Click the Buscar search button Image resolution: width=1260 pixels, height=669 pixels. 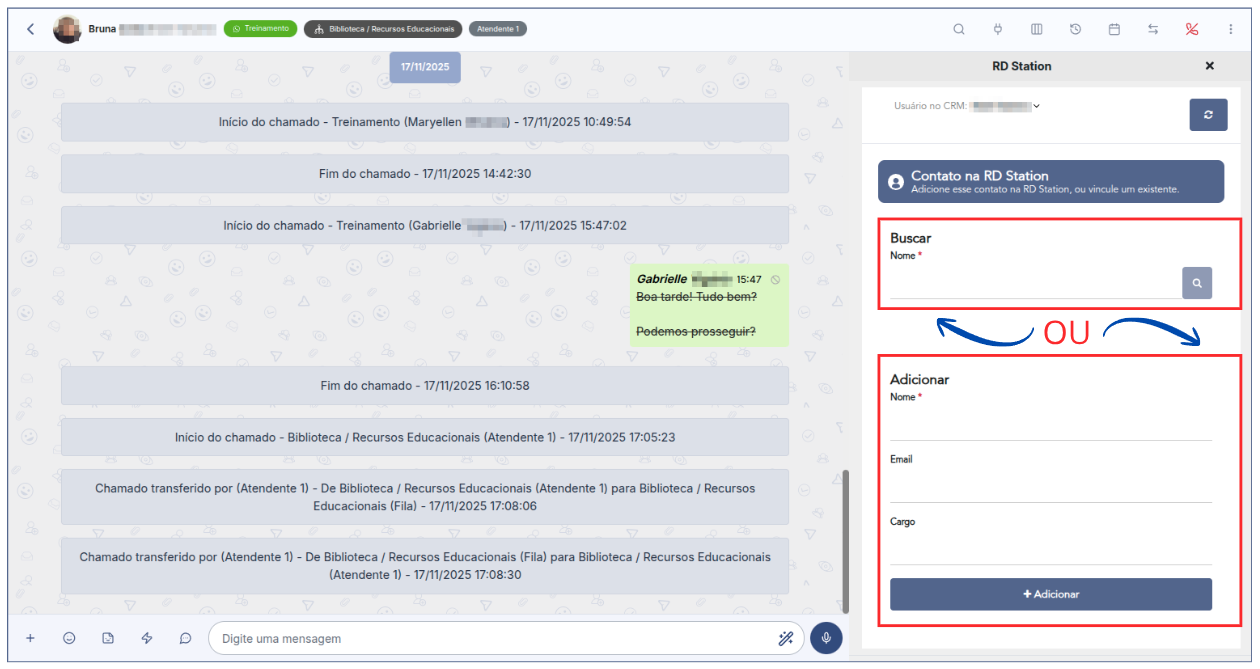pos(1196,283)
